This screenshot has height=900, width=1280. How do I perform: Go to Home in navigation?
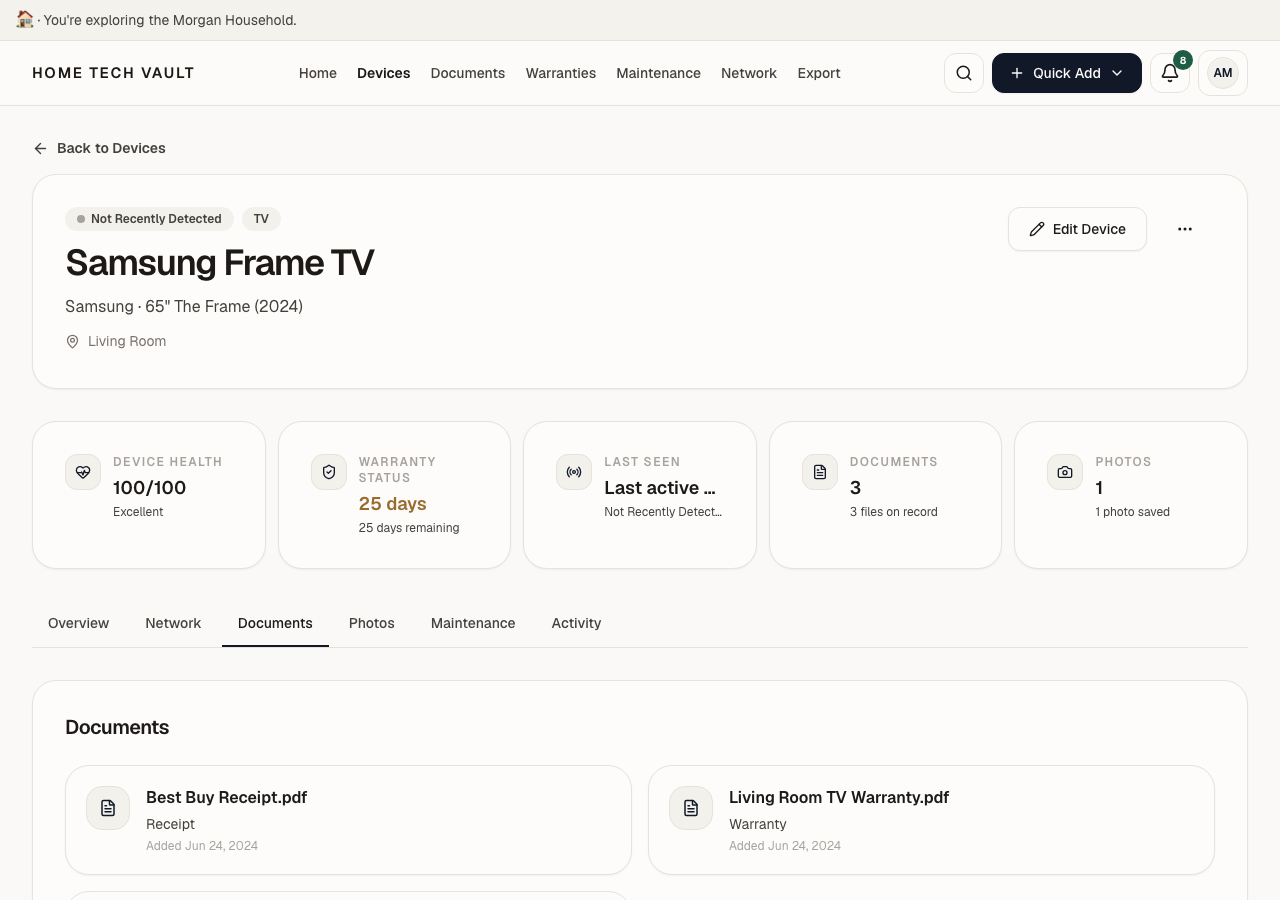click(318, 73)
